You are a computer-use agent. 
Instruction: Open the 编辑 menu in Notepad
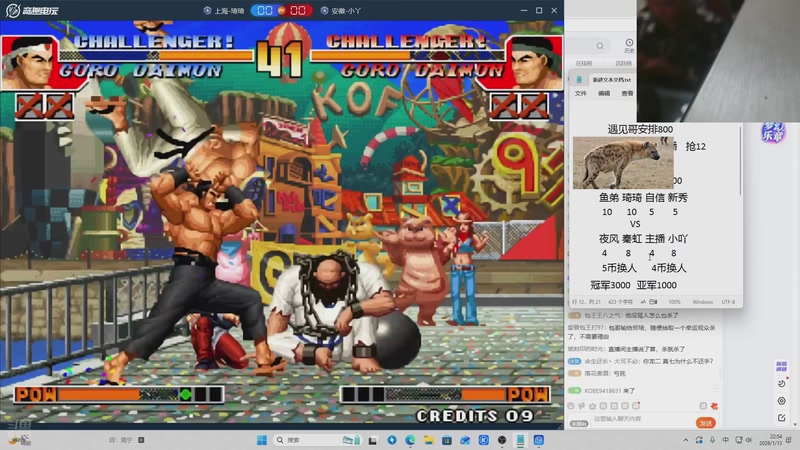604,93
